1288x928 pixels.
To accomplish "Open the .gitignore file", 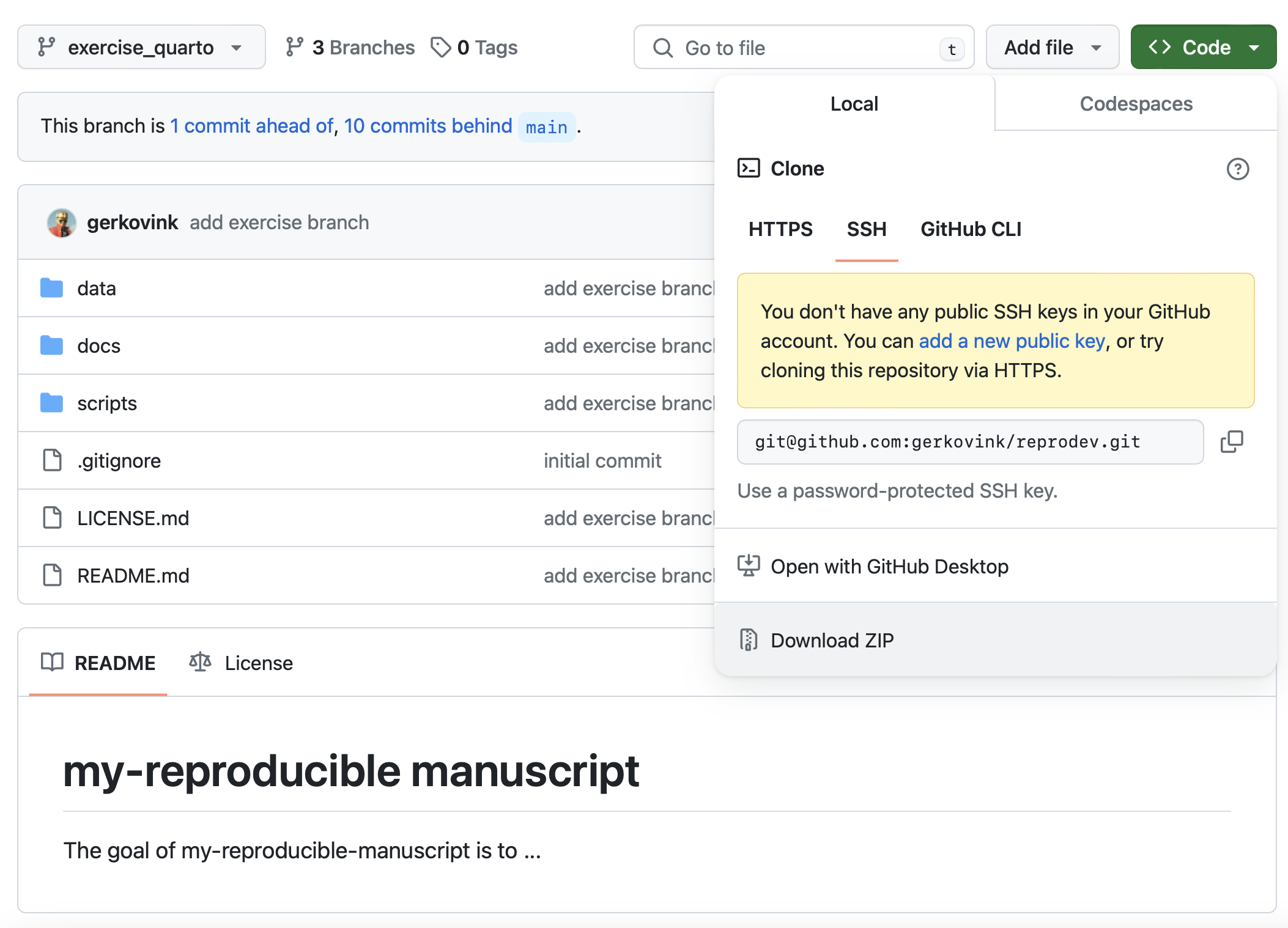I will point(119,461).
